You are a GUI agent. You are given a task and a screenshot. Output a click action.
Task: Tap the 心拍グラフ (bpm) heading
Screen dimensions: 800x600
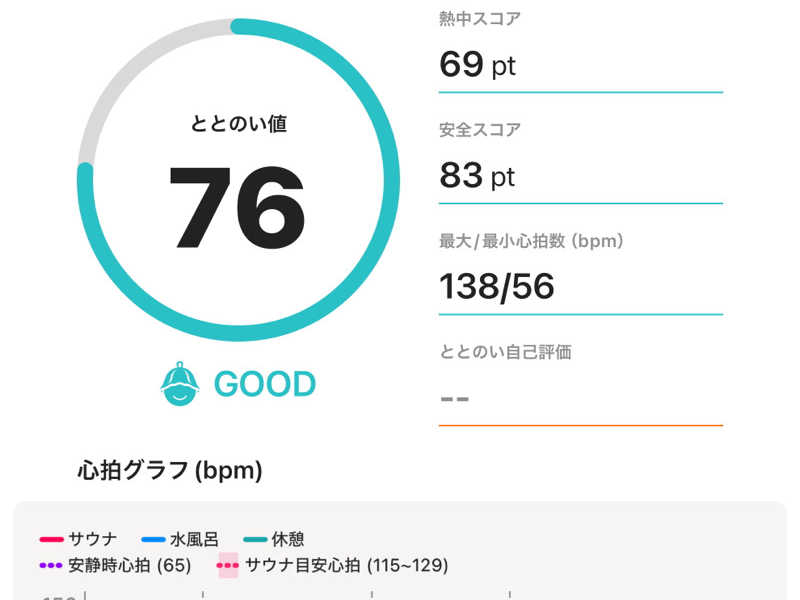170,470
